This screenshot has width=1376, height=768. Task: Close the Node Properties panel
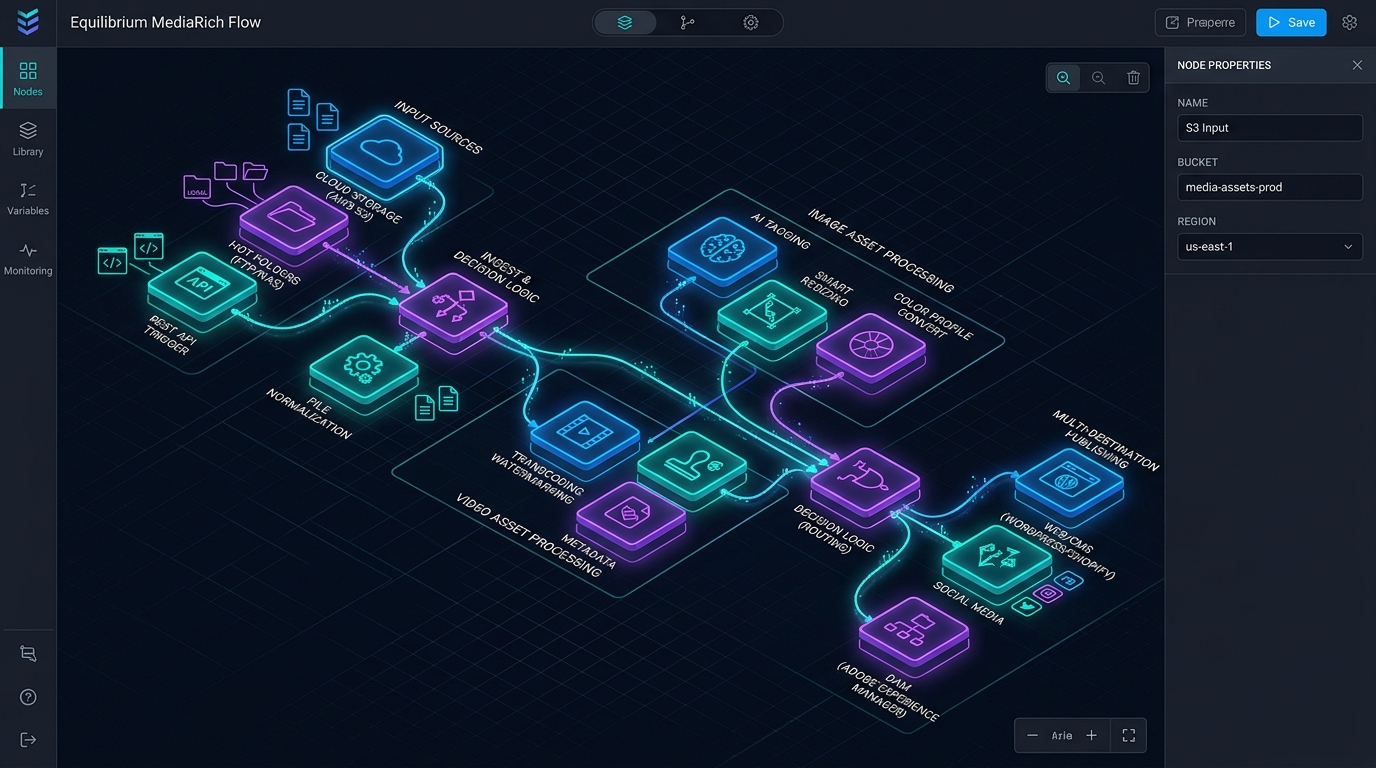tap(1357, 65)
